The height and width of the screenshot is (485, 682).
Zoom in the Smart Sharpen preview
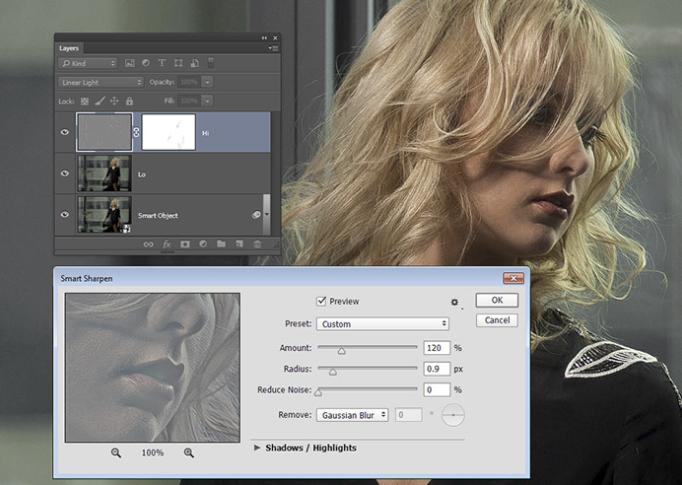(x=189, y=453)
